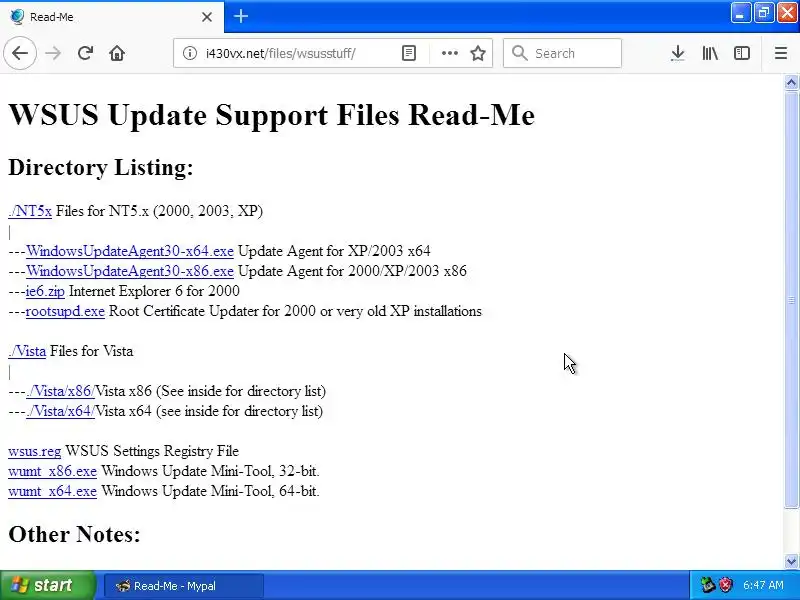Download the wsus.reg registry file
The image size is (800, 600).
[34, 451]
